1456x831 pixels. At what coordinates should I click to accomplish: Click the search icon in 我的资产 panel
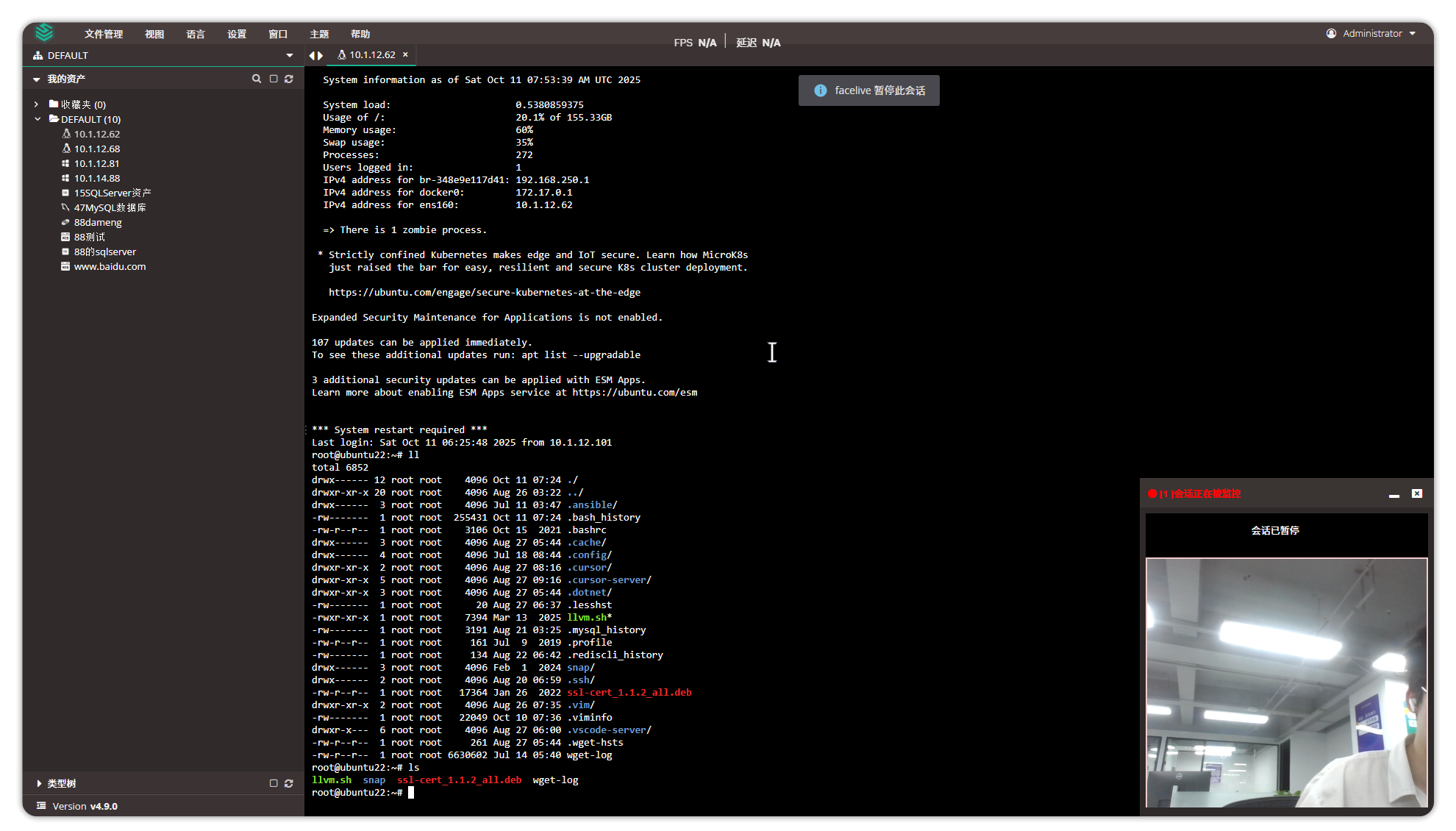[257, 79]
